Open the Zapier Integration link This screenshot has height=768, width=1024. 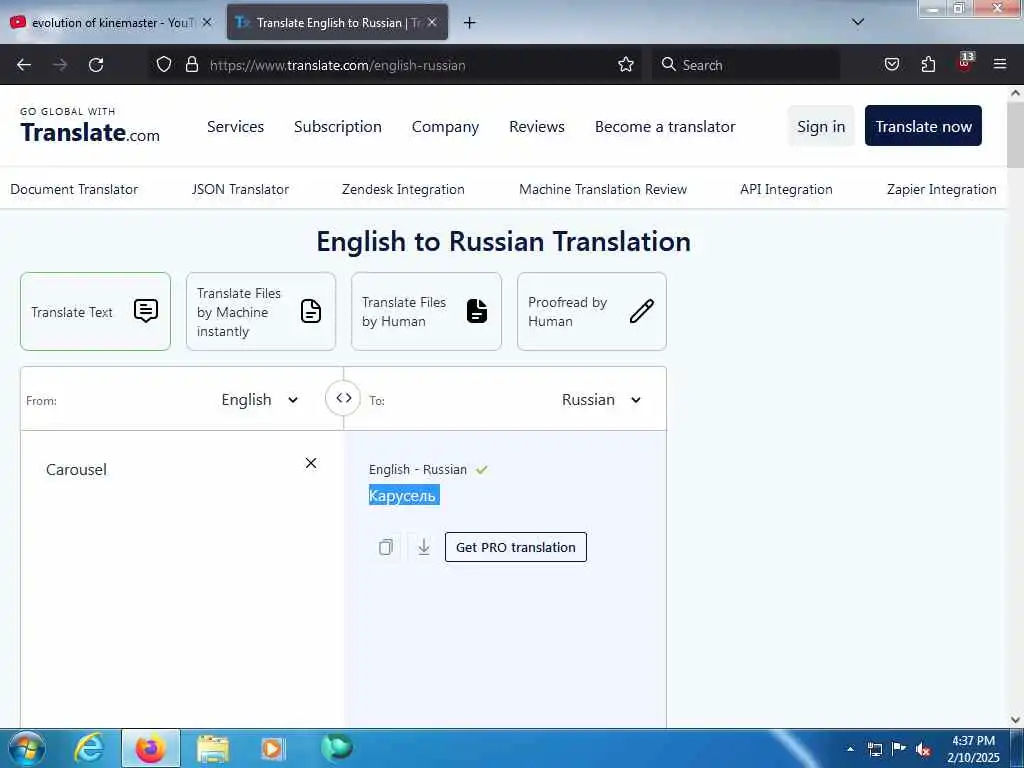point(942,189)
